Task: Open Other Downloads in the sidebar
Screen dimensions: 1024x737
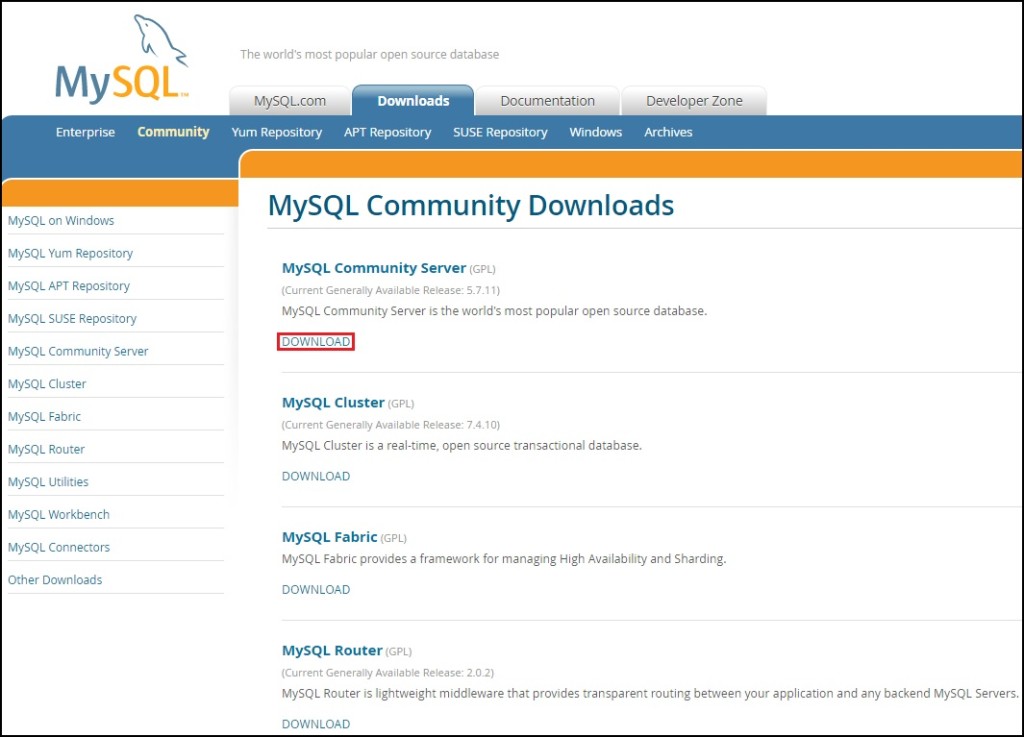Action: tap(55, 580)
